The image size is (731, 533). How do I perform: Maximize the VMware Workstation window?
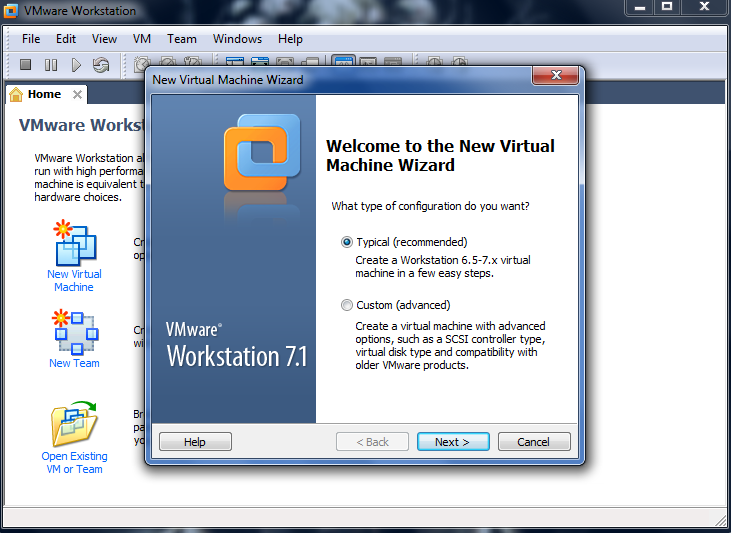pyautogui.click(x=667, y=7)
